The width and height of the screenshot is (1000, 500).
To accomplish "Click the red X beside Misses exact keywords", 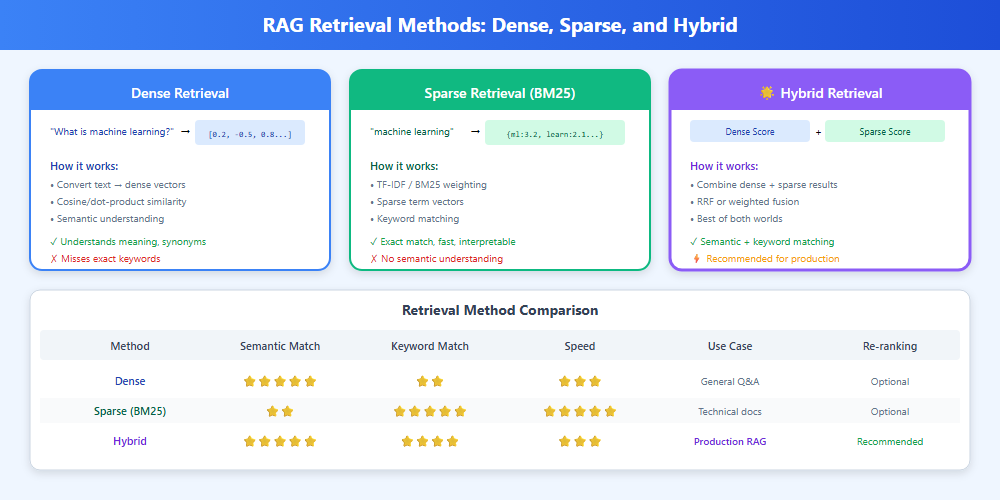I will click(x=54, y=259).
